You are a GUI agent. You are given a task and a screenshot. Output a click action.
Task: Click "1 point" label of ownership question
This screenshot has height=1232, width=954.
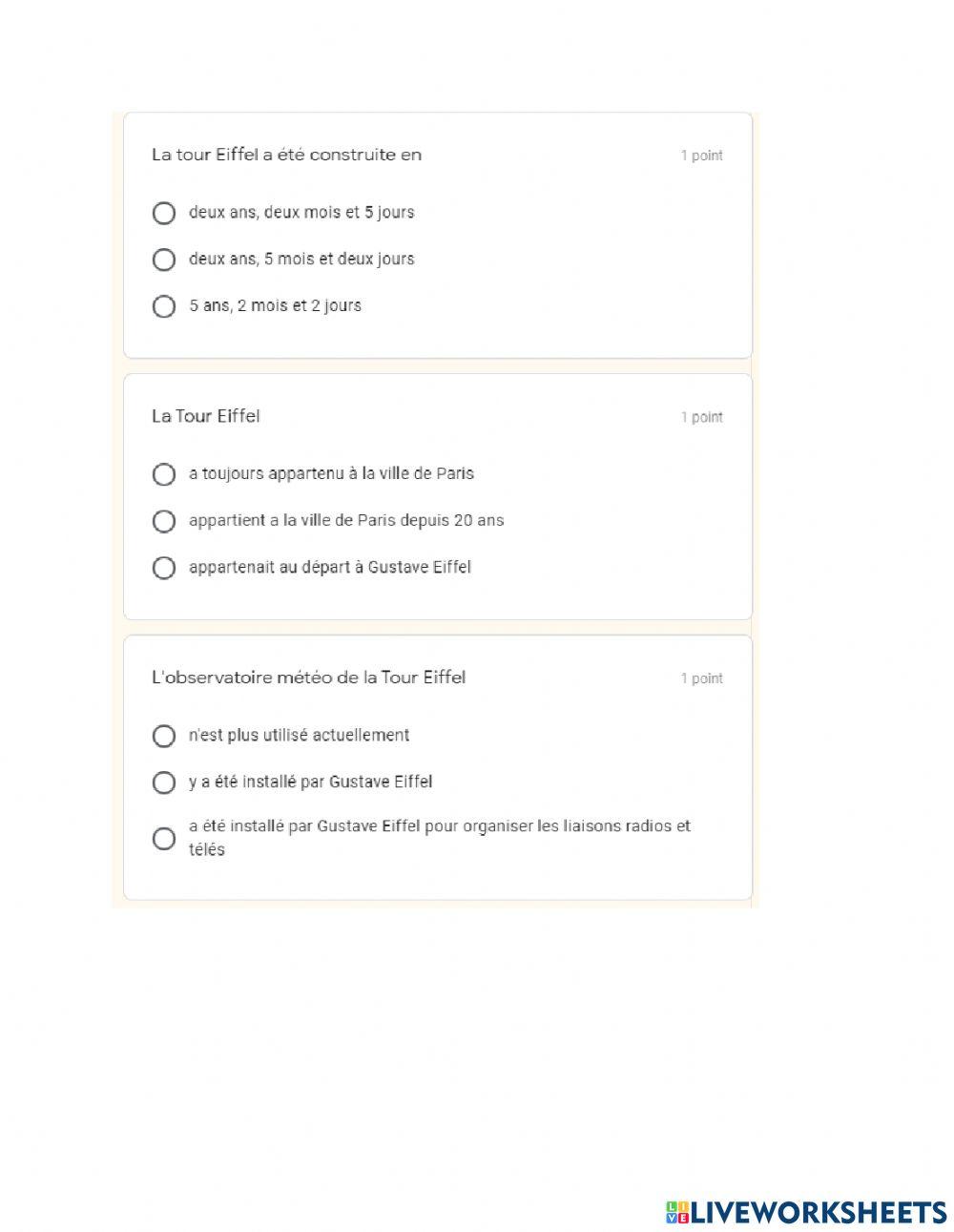click(x=701, y=417)
